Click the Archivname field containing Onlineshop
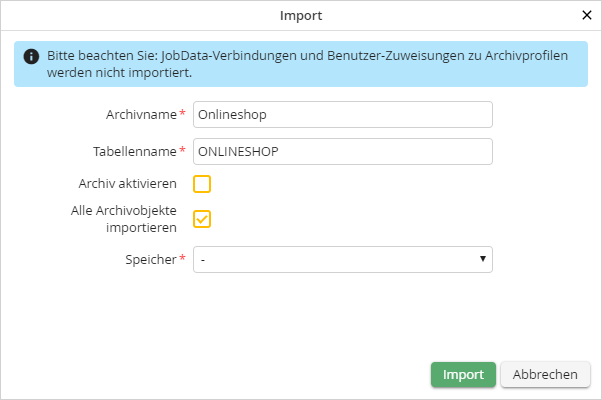The height and width of the screenshot is (400, 602). [342, 115]
